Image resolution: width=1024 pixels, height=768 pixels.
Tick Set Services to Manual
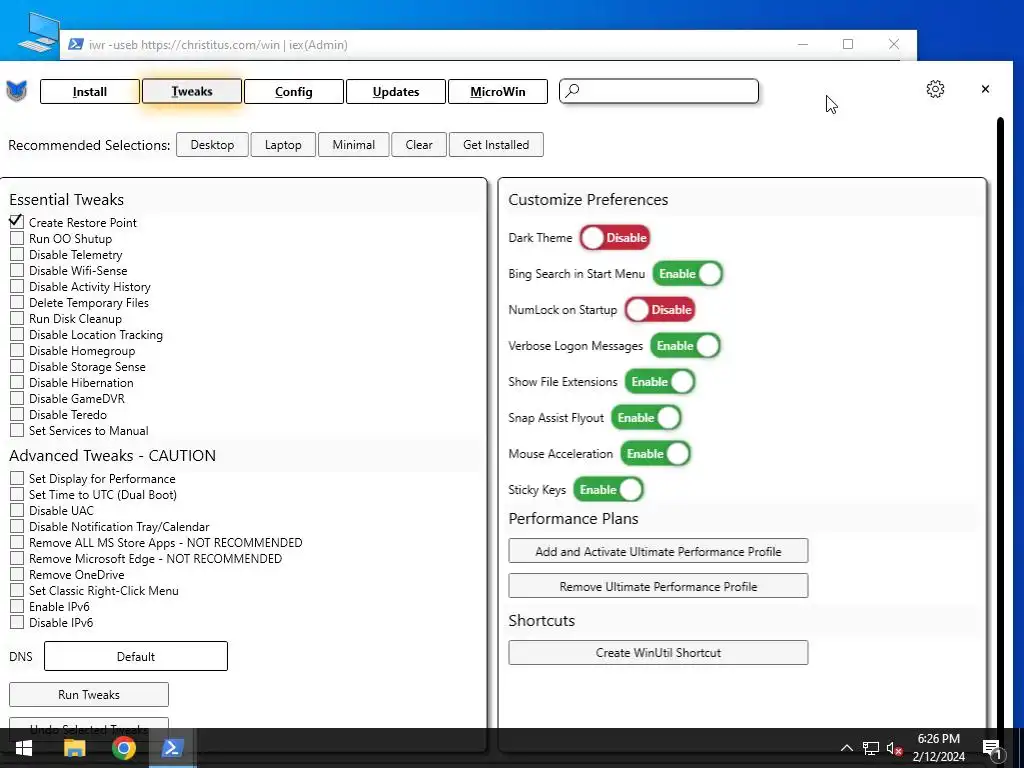pos(17,430)
